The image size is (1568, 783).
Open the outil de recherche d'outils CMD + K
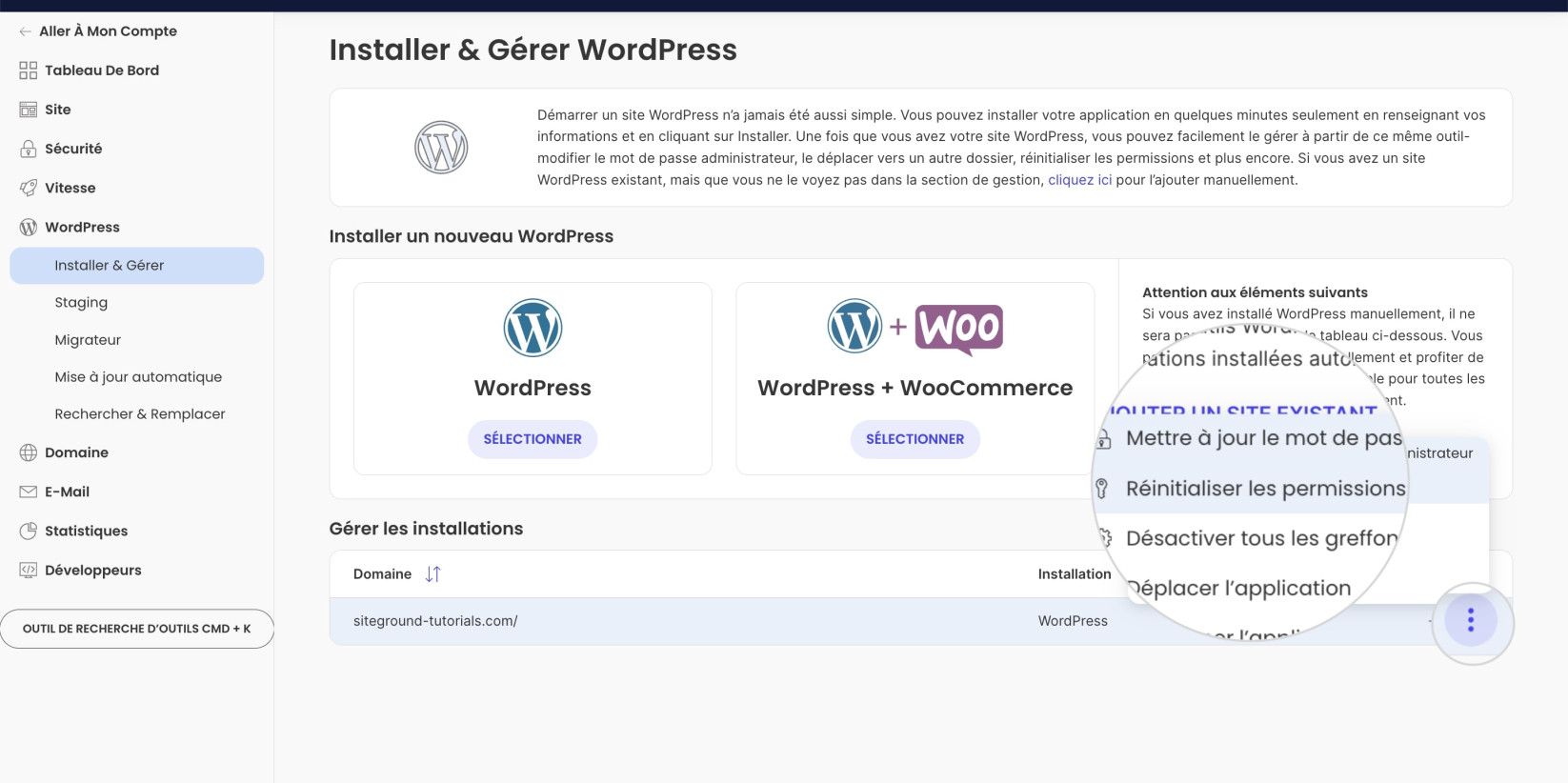(137, 629)
